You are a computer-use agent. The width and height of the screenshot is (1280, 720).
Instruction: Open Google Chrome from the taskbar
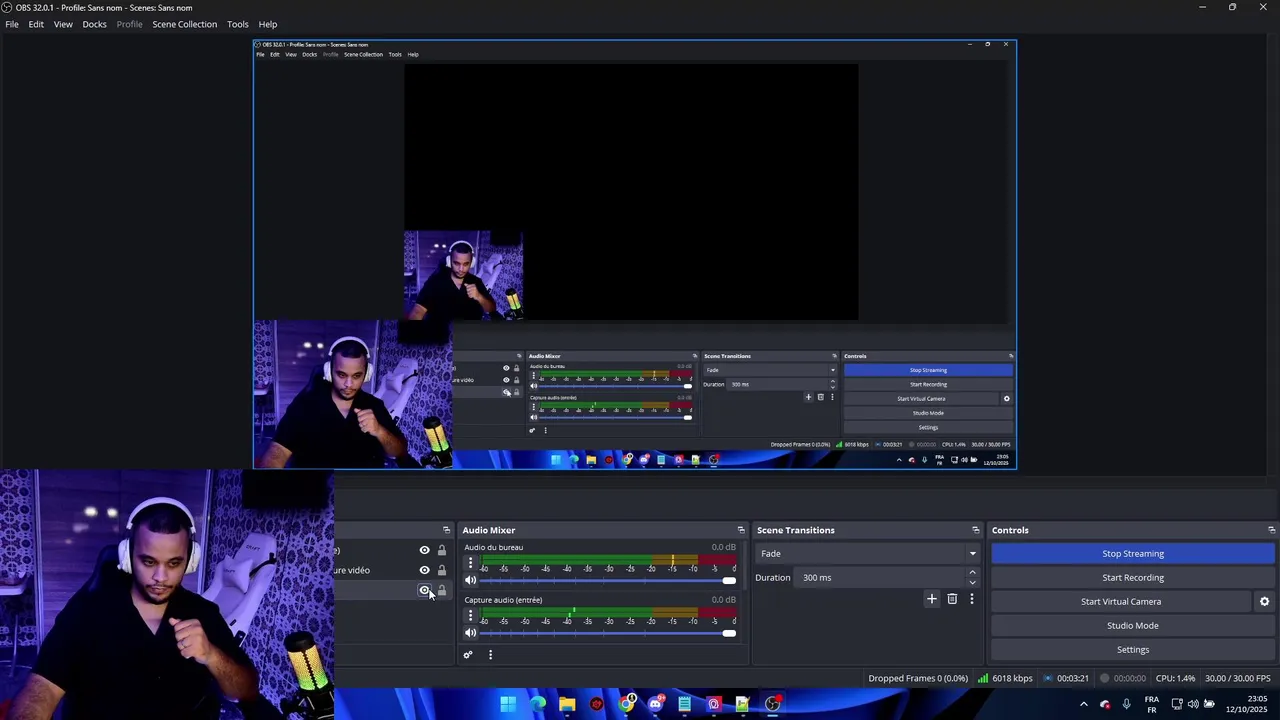pyautogui.click(x=626, y=704)
